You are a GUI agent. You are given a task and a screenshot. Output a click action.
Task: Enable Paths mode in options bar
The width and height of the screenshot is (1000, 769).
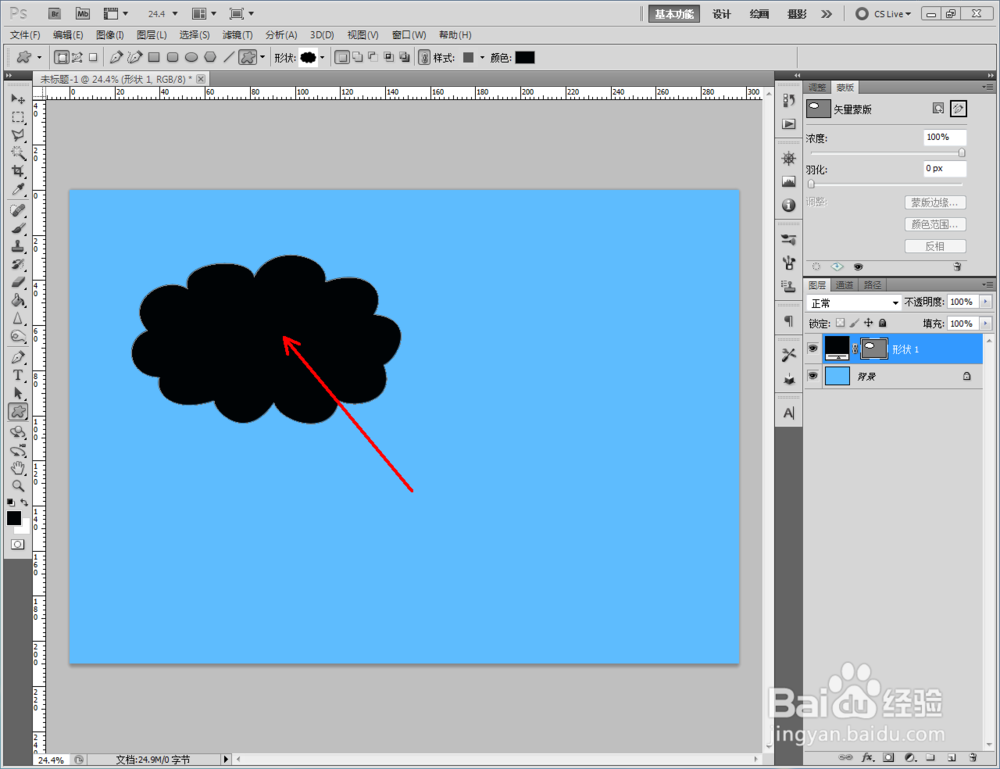point(77,57)
